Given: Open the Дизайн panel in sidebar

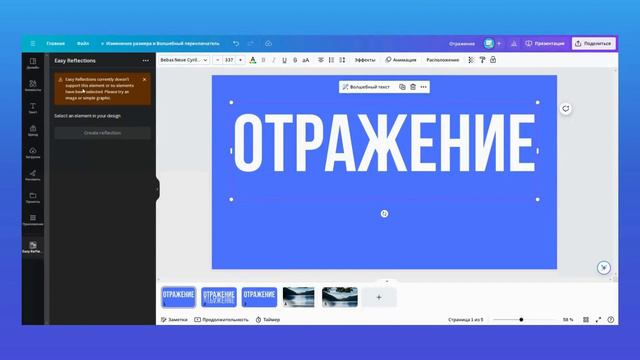Looking at the screenshot, I should click(33, 63).
